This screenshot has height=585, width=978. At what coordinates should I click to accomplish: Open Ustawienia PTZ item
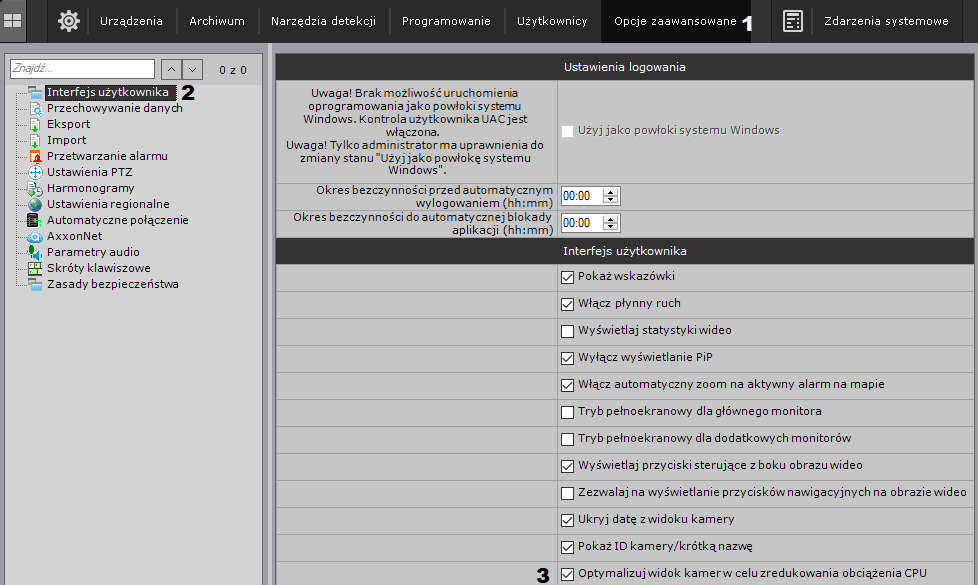point(90,172)
